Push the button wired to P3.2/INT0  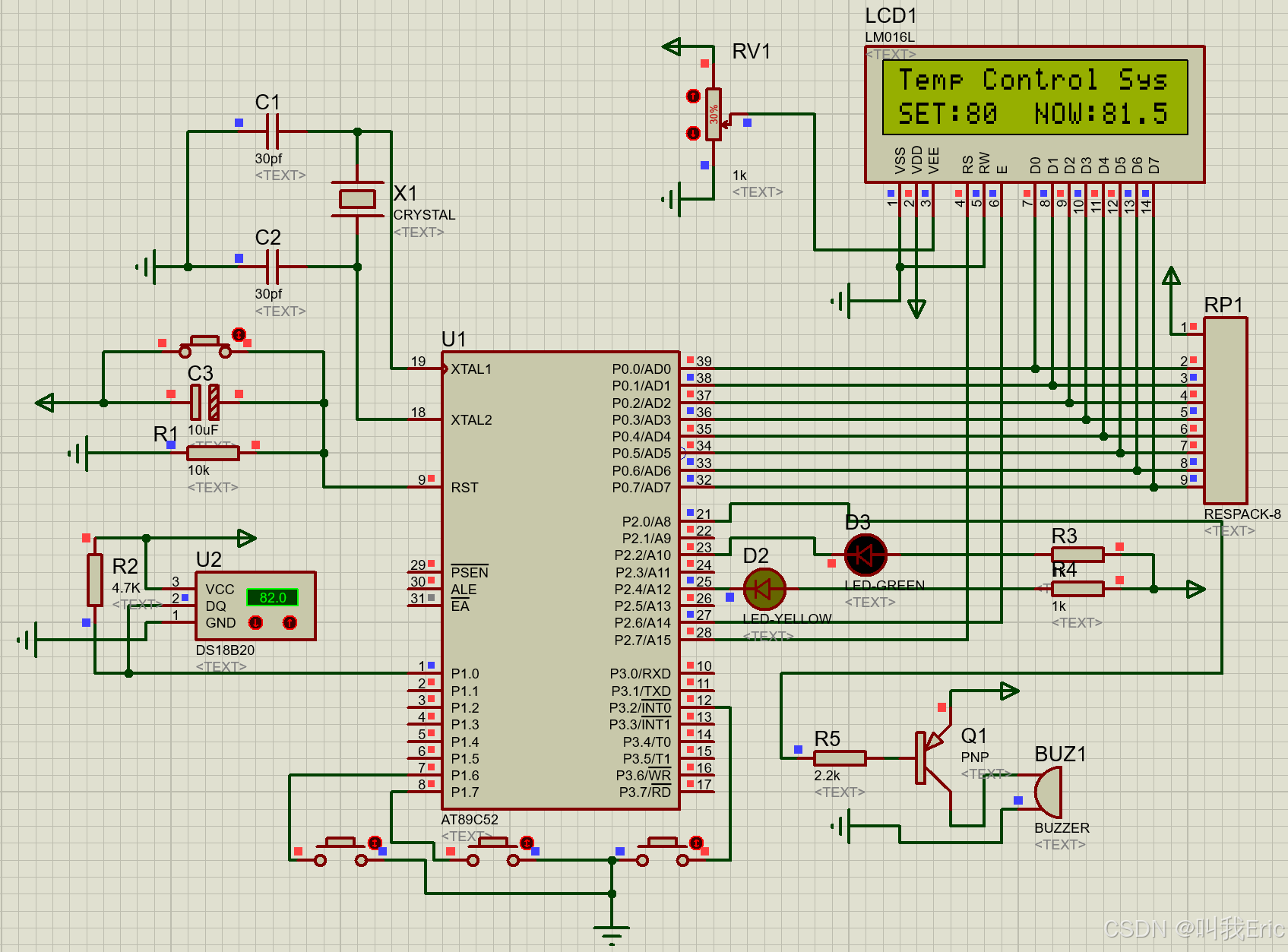[x=662, y=852]
